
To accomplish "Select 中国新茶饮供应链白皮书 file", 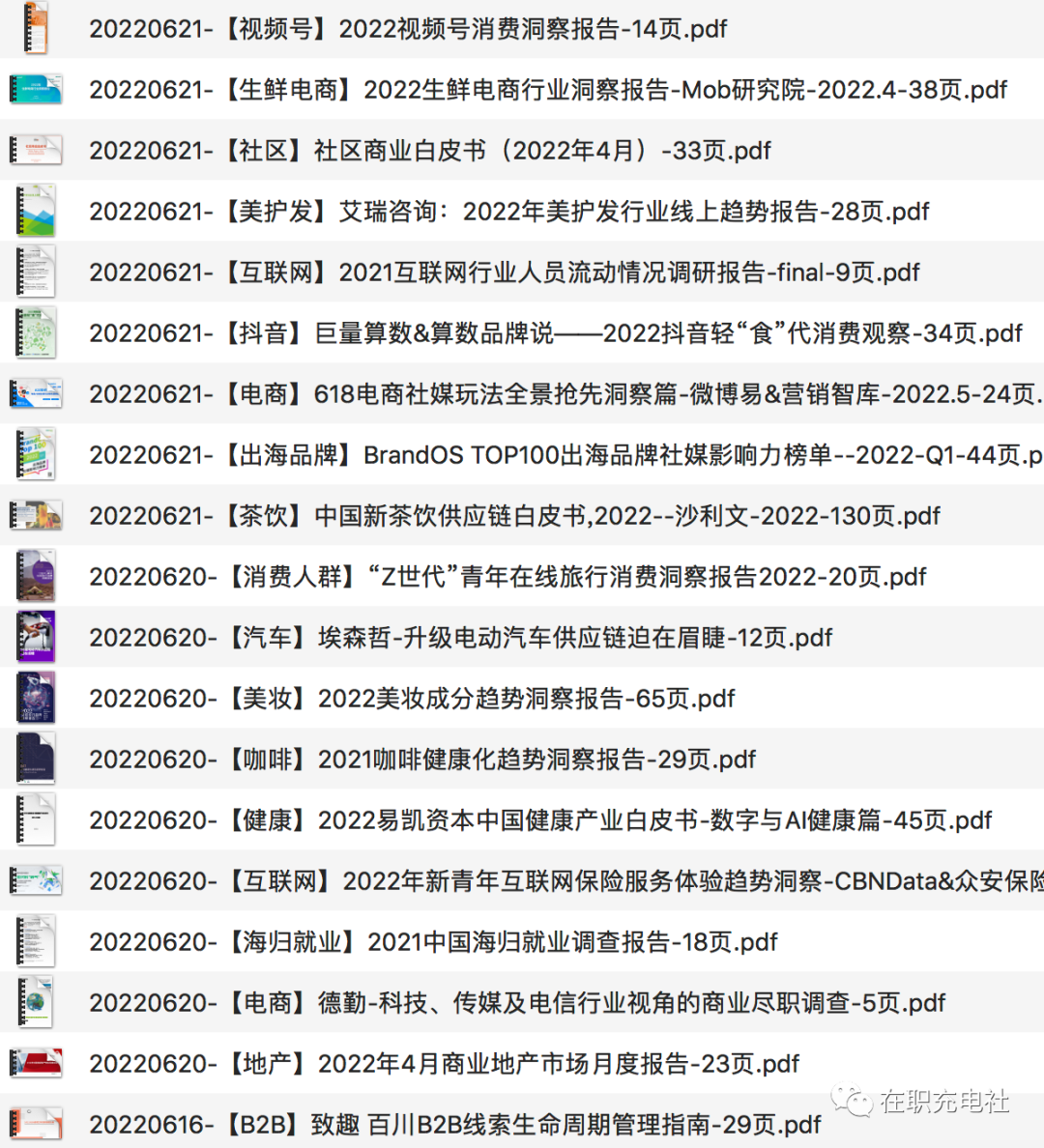I will pos(514,516).
